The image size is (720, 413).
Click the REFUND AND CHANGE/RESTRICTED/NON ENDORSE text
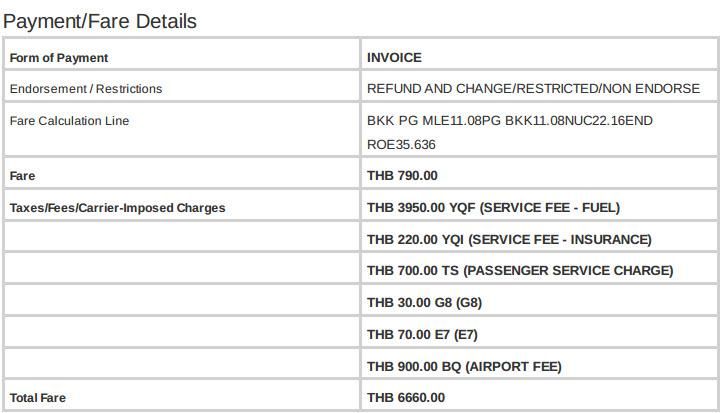(x=534, y=88)
